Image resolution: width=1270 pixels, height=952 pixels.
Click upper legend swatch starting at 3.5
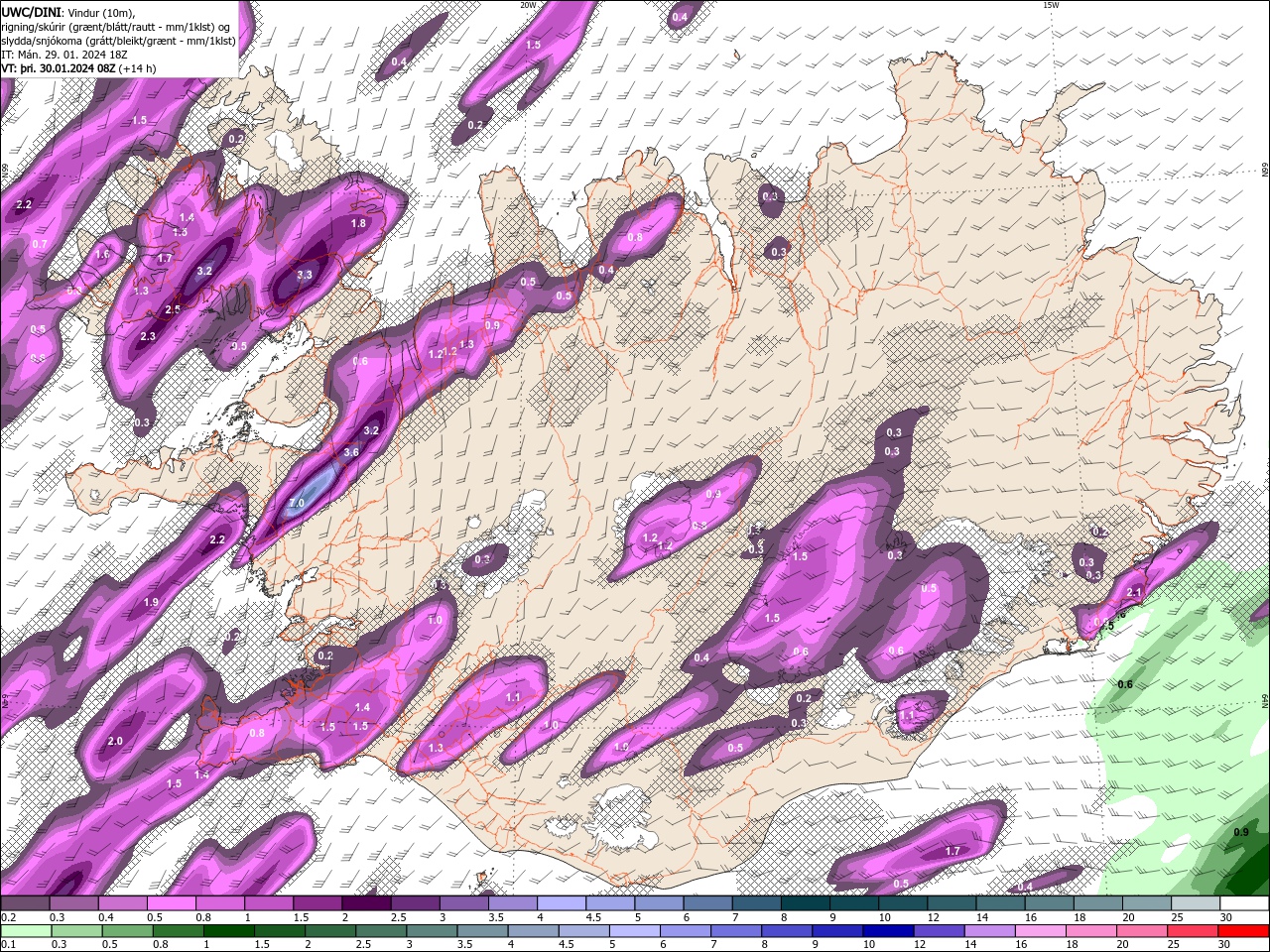(513, 903)
